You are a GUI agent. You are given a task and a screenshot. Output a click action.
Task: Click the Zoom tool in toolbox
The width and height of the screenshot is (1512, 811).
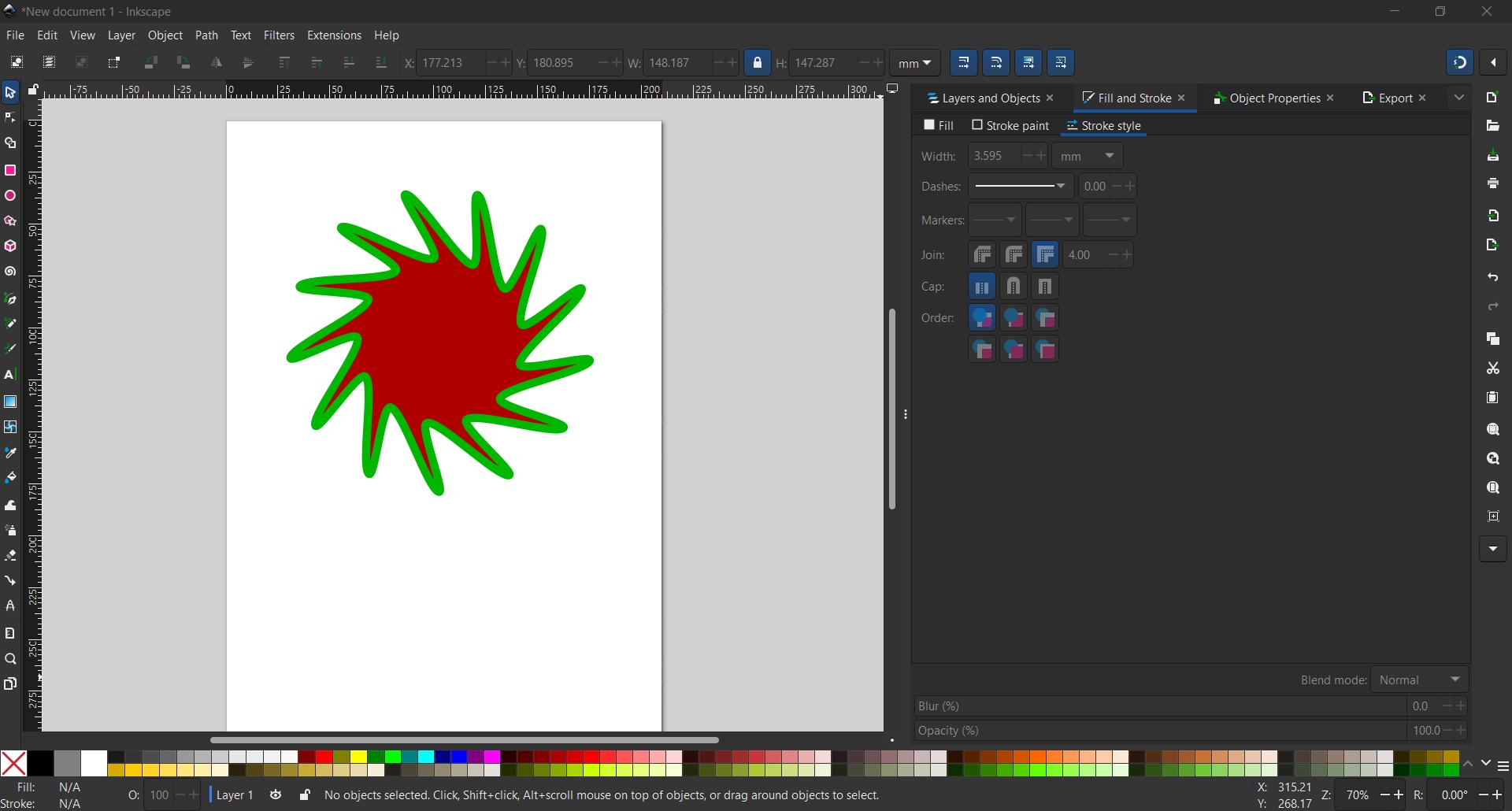pos(10,659)
